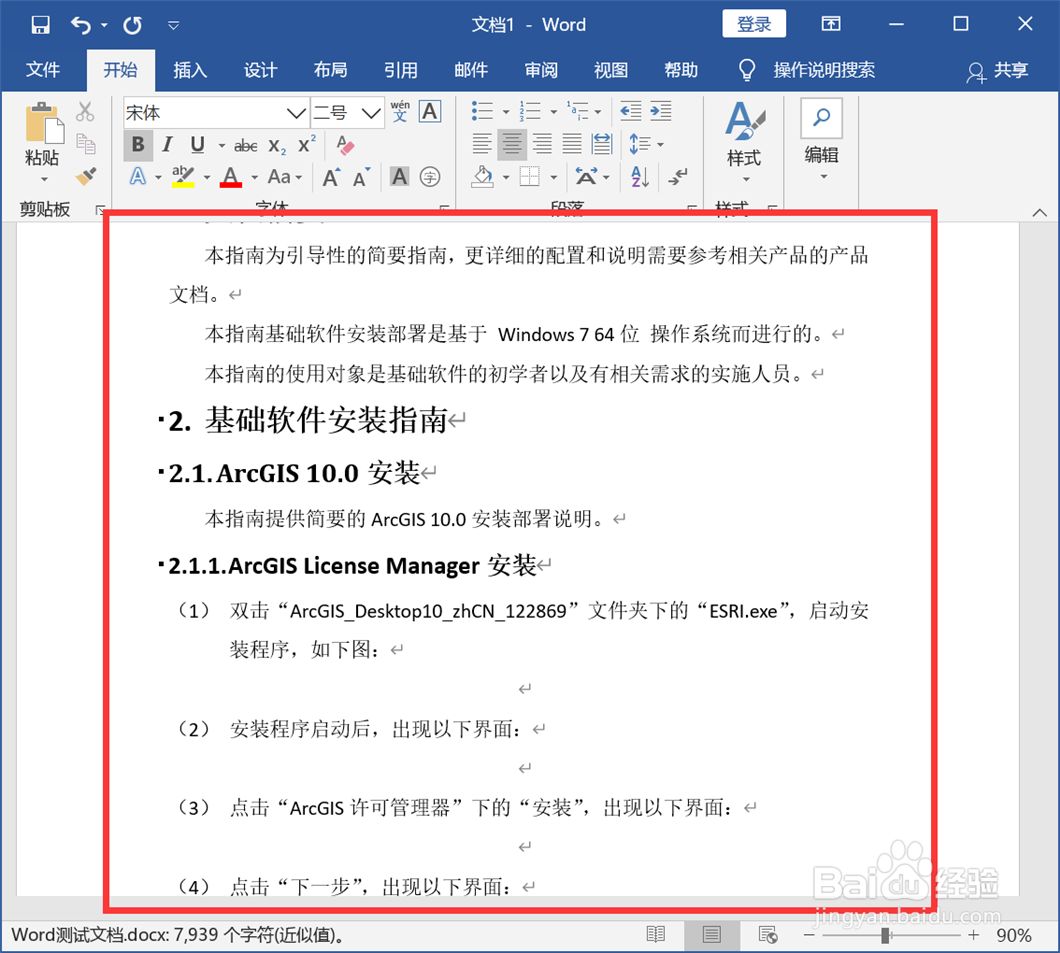The image size is (1060, 953).
Task: Toggle italic formatting
Action: (x=167, y=145)
